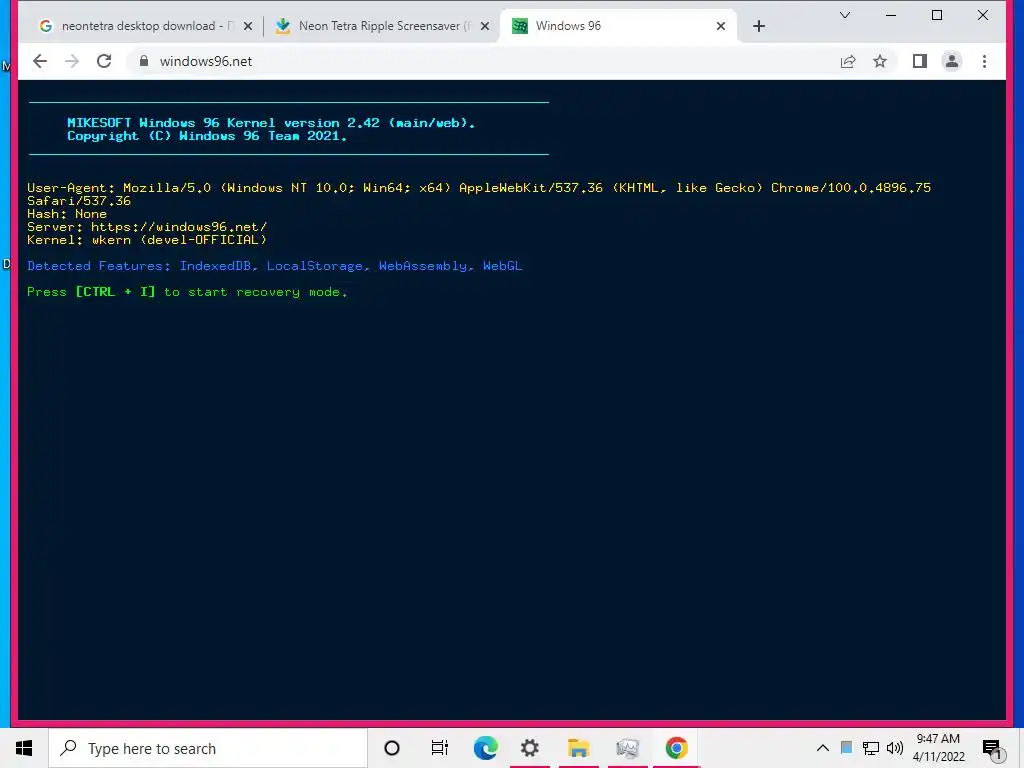Open File Explorer from the taskbar
Image resolution: width=1024 pixels, height=768 pixels.
click(x=579, y=748)
